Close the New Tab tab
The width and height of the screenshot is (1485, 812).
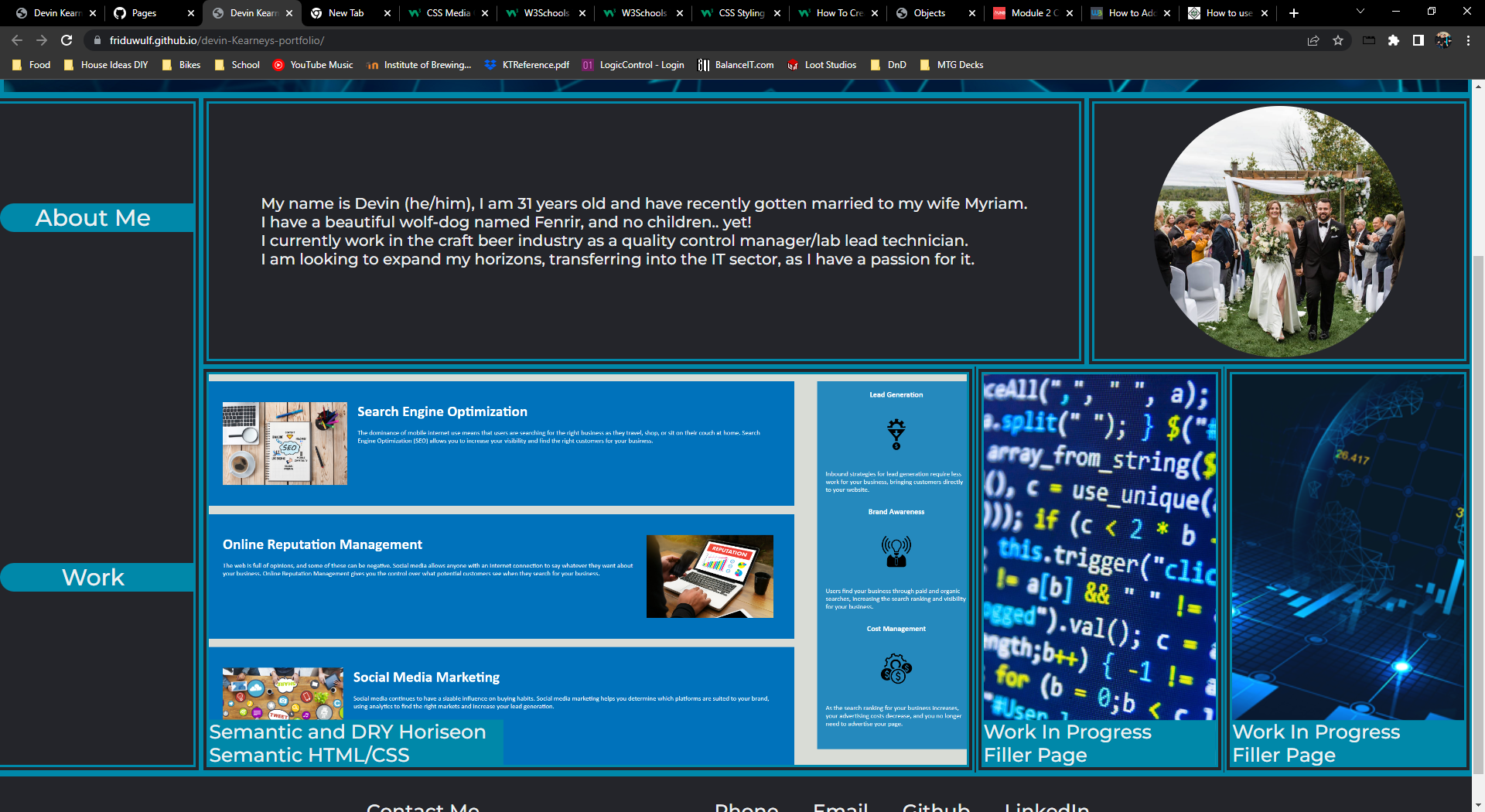(387, 13)
